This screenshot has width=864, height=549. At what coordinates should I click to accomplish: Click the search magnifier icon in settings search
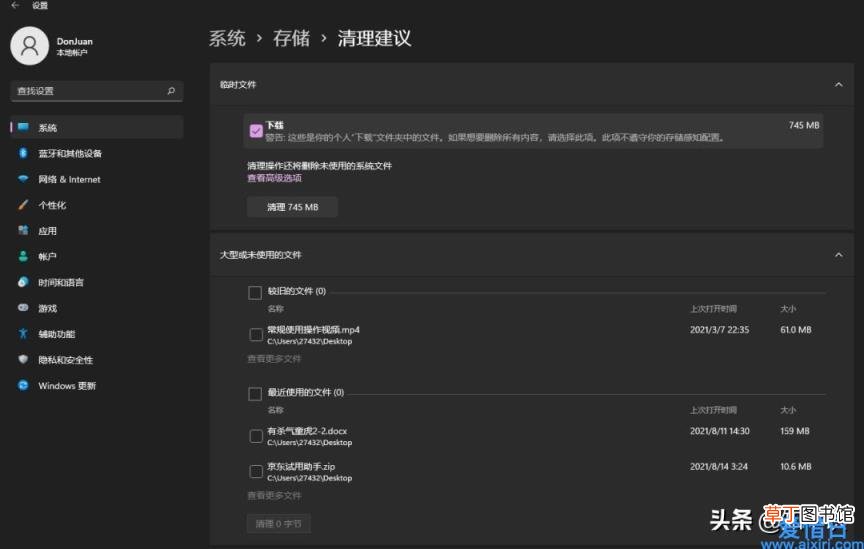click(171, 90)
